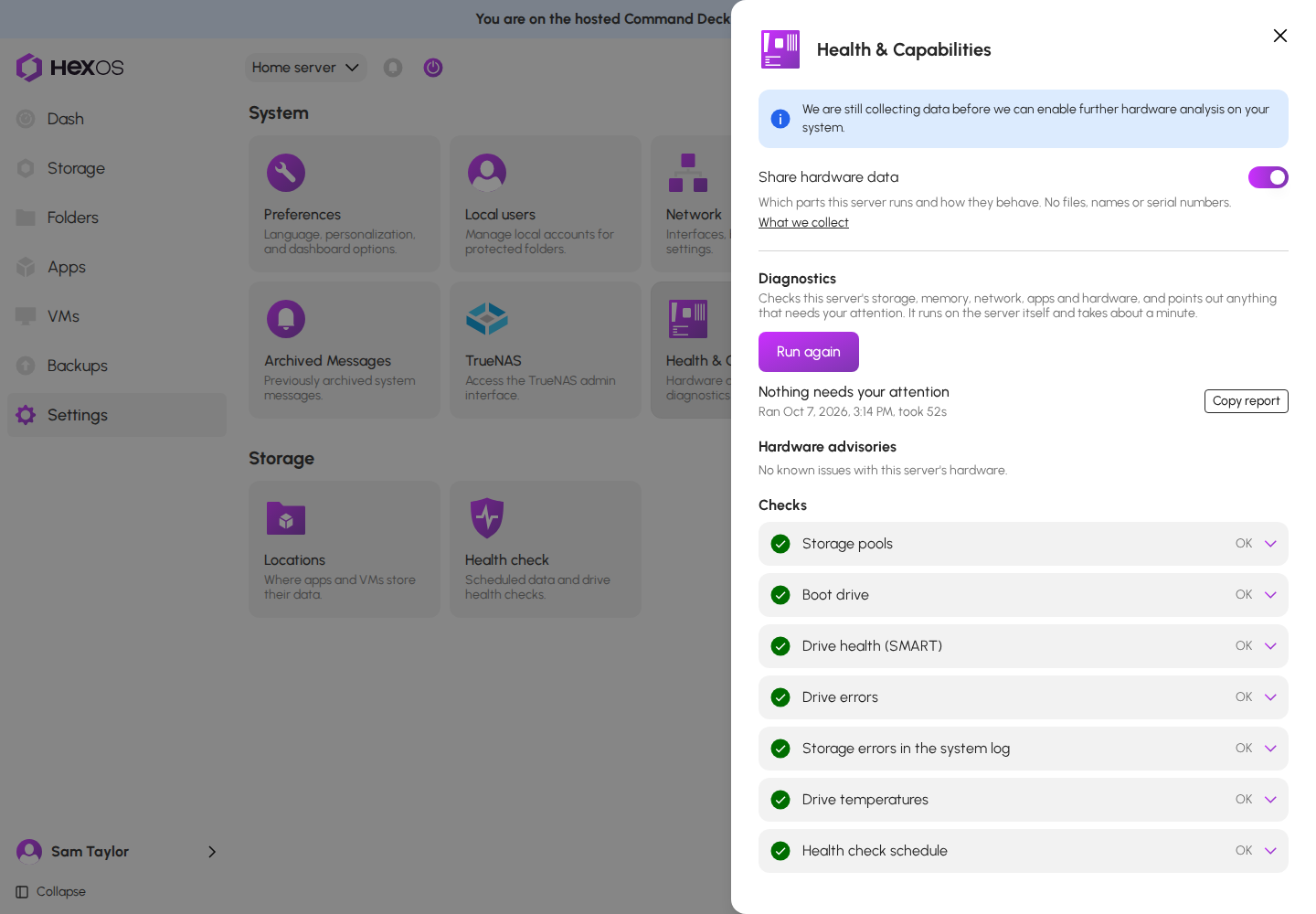Open the Home server dropdown

pos(305,68)
